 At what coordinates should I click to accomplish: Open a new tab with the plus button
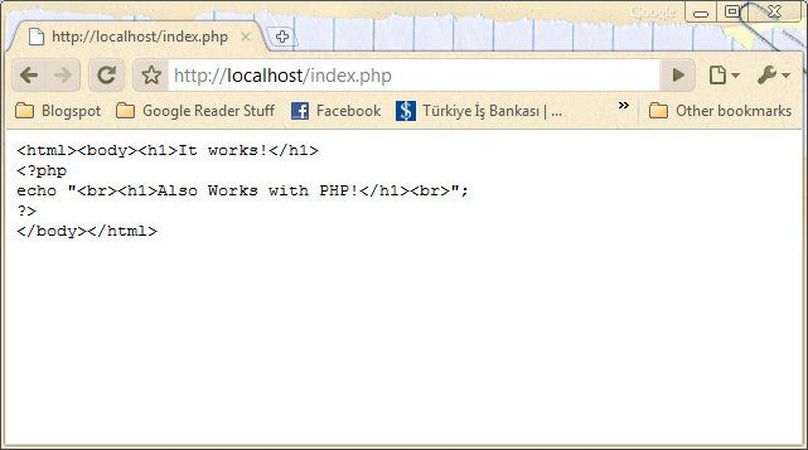point(283,37)
